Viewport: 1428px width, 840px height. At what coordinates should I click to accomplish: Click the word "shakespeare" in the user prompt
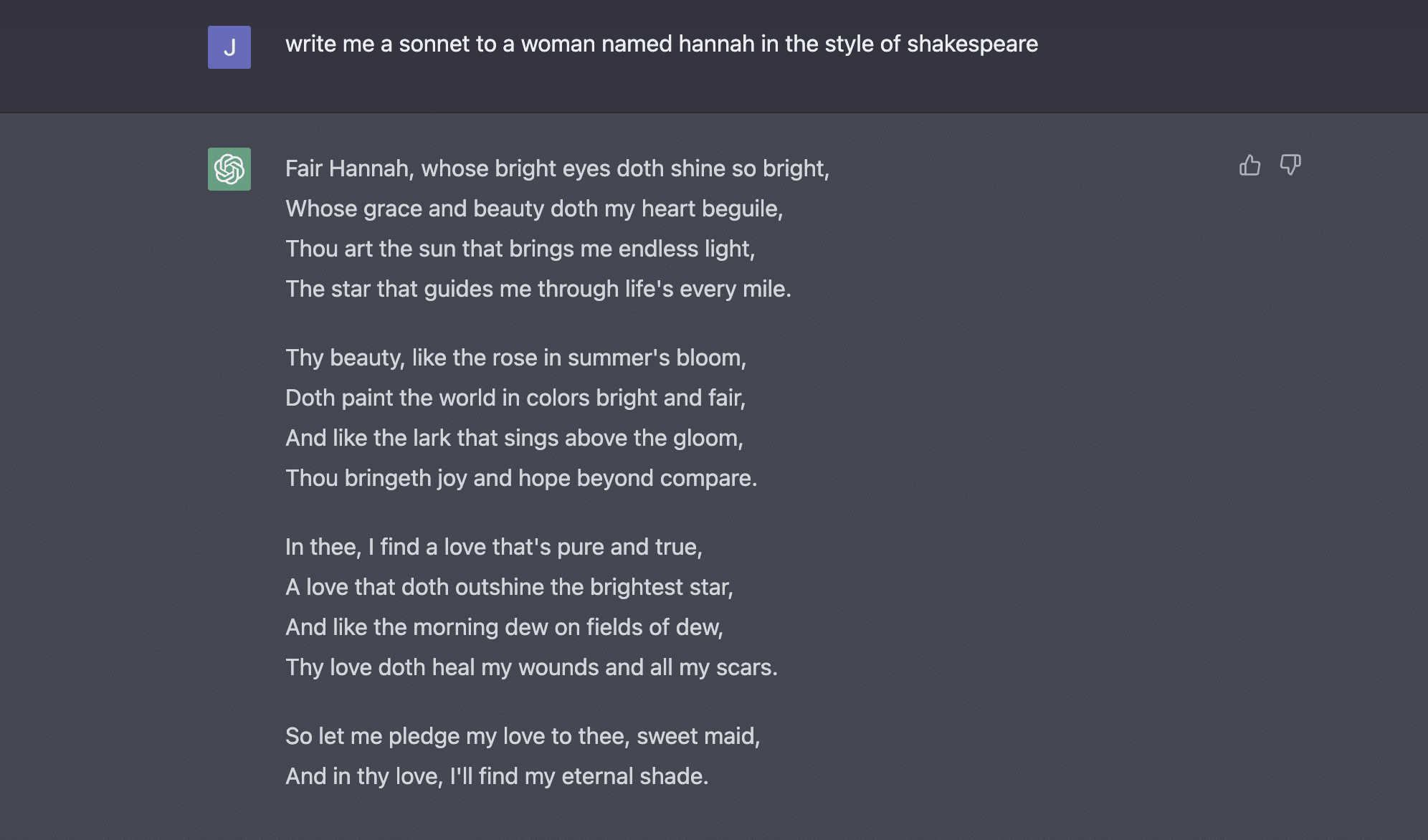click(x=972, y=44)
